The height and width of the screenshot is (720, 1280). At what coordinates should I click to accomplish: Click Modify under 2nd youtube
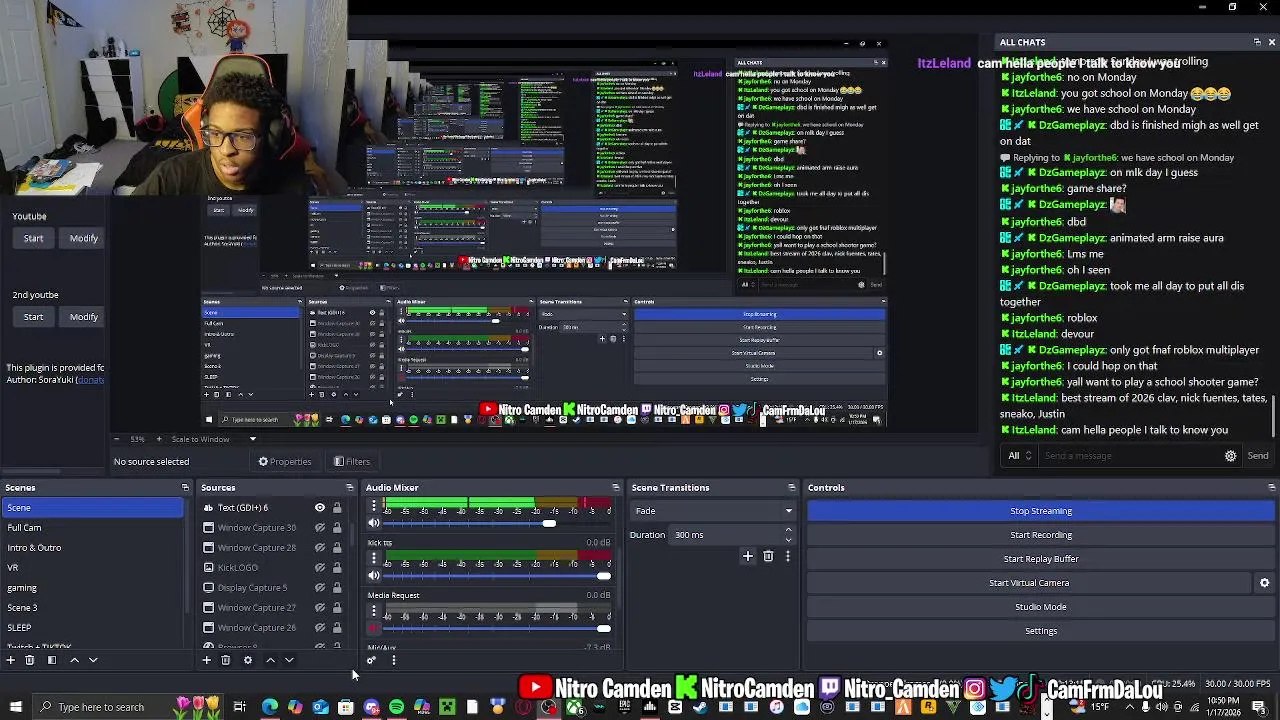pyautogui.click(x=84, y=317)
